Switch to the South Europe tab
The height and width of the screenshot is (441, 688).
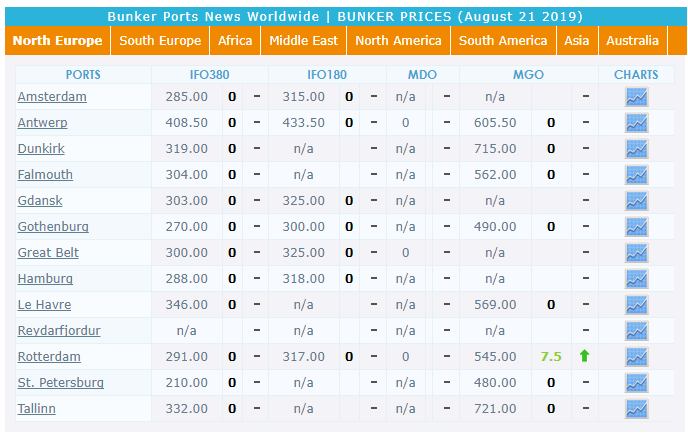click(160, 40)
